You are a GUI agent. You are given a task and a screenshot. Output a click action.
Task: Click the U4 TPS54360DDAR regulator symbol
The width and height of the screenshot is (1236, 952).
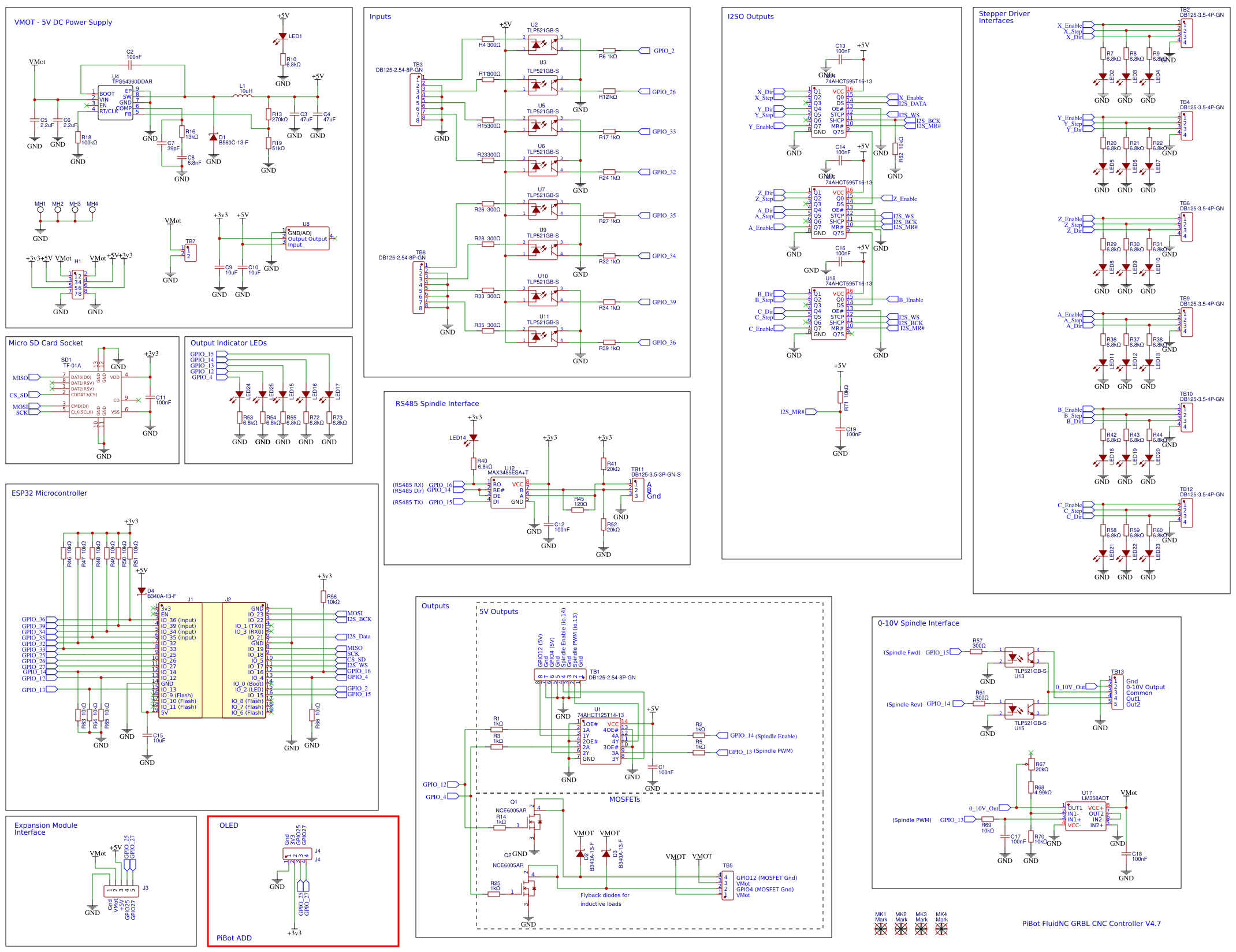[x=116, y=103]
